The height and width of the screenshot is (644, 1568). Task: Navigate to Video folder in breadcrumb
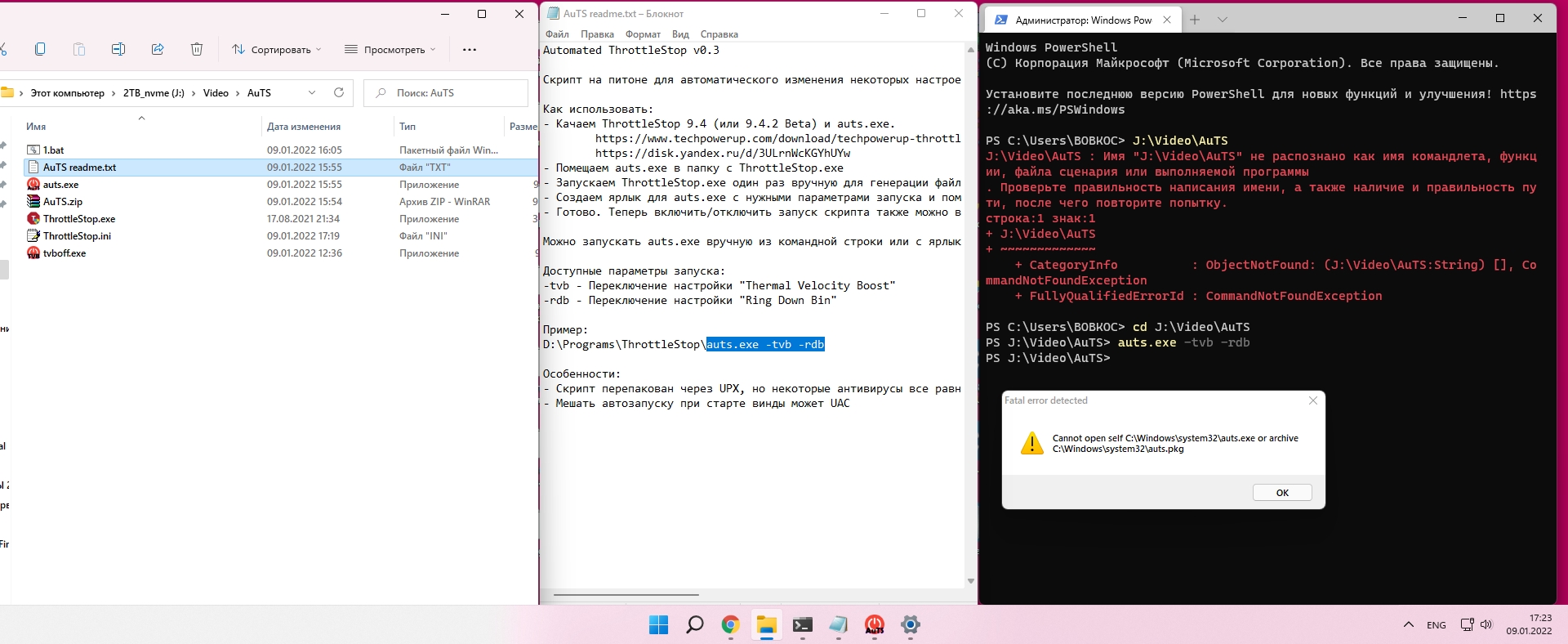[216, 93]
